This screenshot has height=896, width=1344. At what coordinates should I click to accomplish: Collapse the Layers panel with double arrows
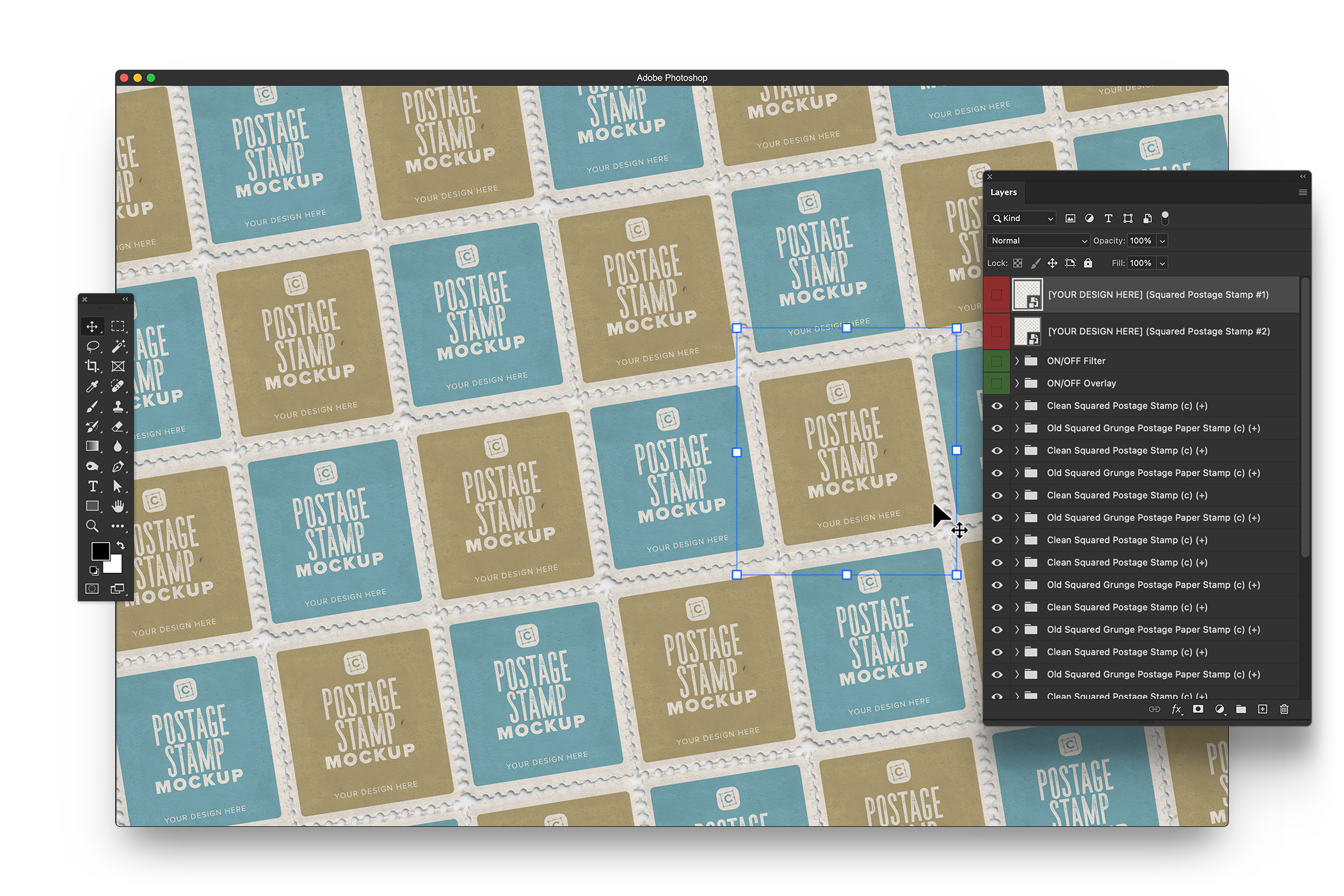coord(1302,176)
